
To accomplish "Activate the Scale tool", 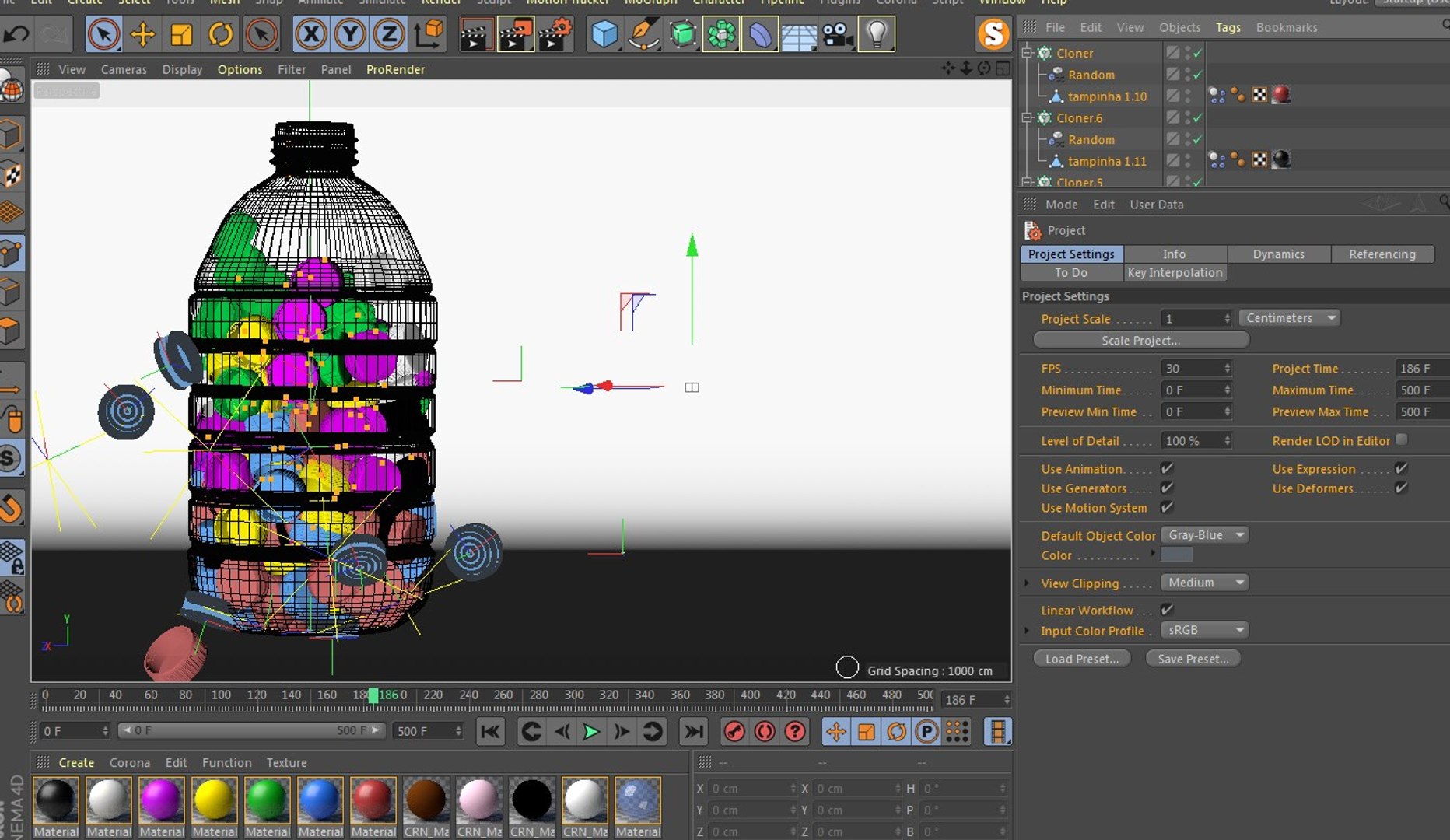I will pyautogui.click(x=181, y=34).
